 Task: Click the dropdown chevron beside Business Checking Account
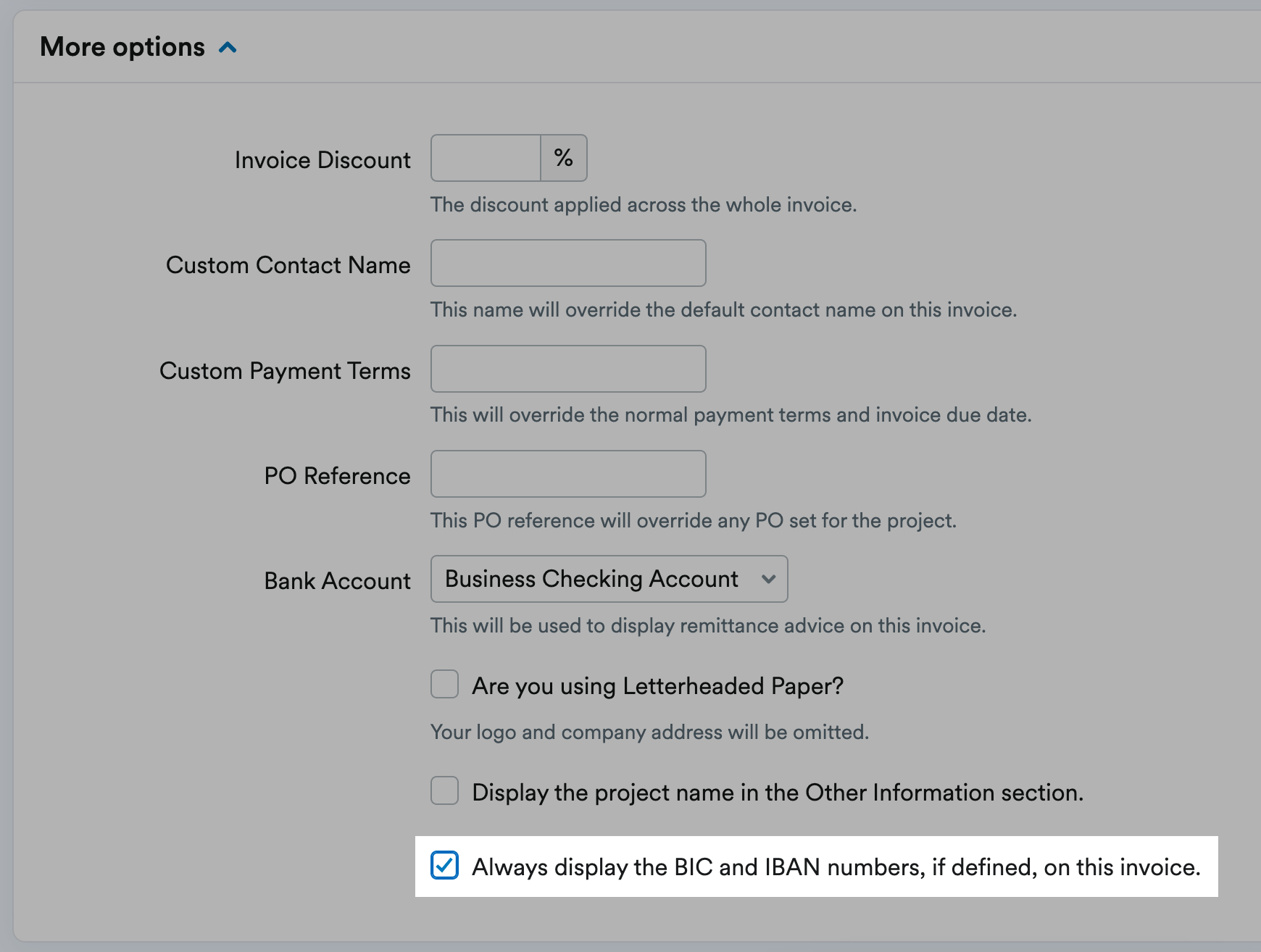[770, 579]
